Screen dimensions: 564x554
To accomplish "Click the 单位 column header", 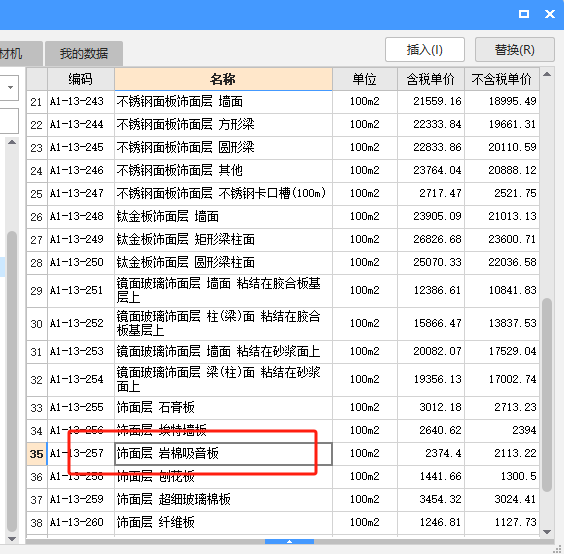I will (x=365, y=79).
